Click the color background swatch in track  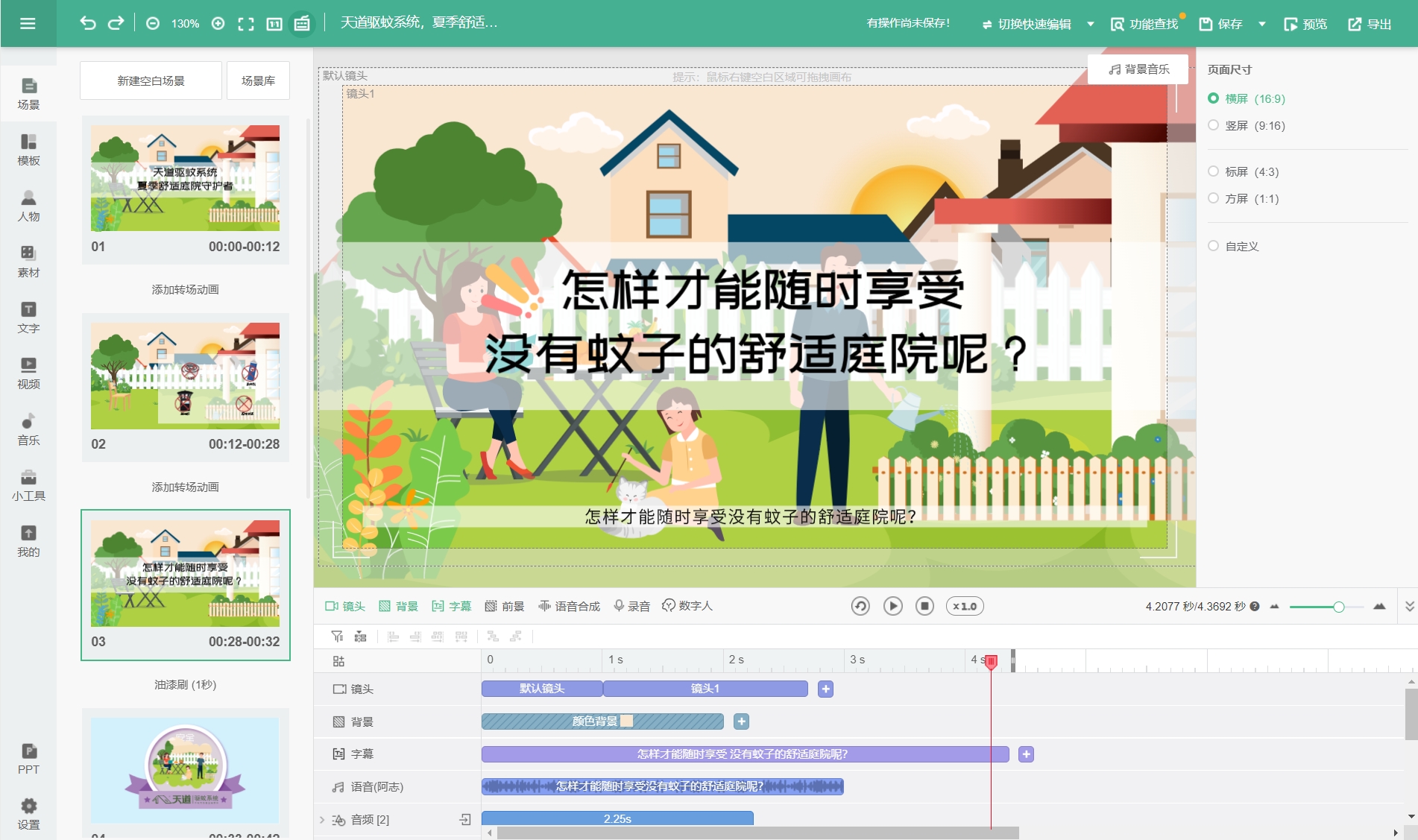click(627, 721)
